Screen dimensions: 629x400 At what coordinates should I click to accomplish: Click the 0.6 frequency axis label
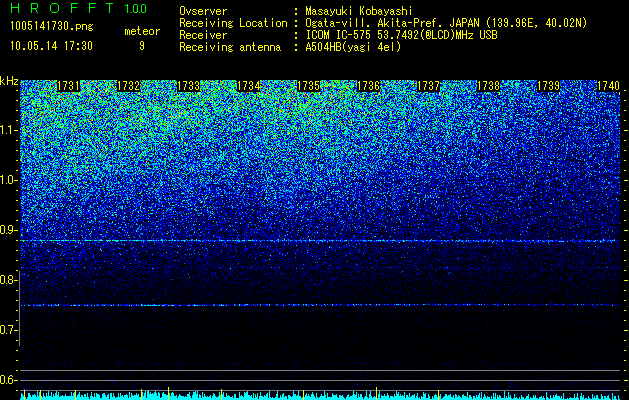click(9, 380)
